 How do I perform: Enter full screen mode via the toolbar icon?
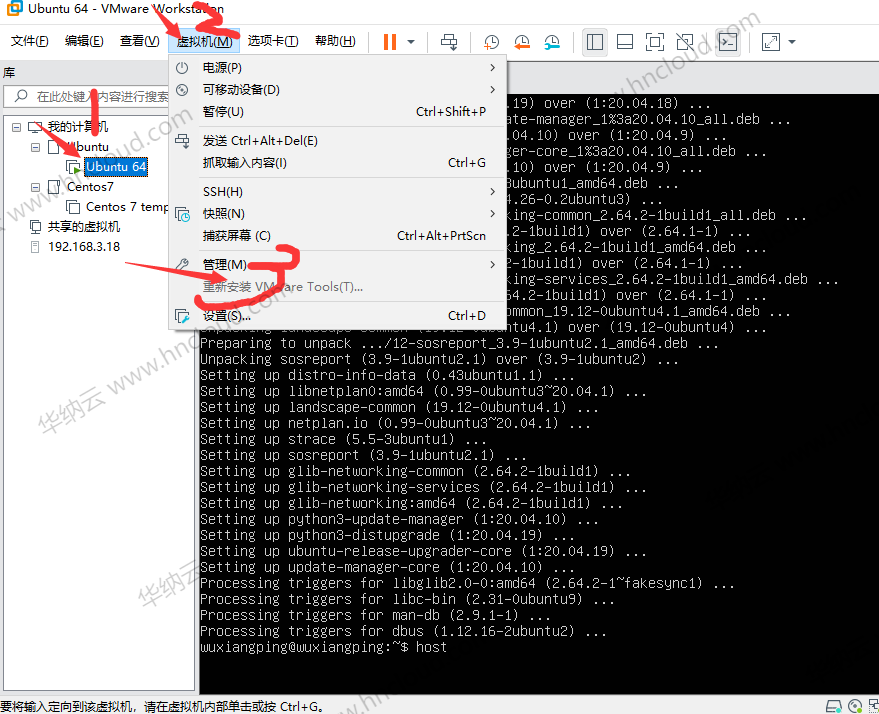click(x=655, y=42)
